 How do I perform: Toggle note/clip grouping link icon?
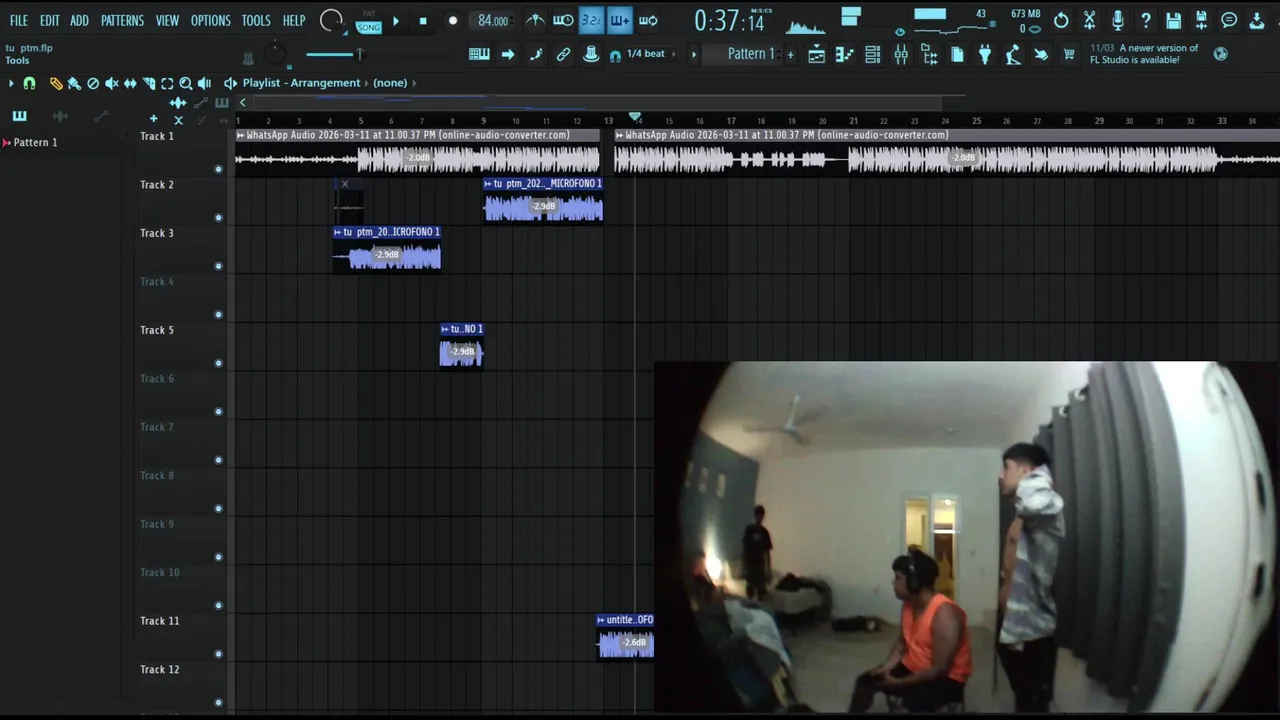click(563, 54)
